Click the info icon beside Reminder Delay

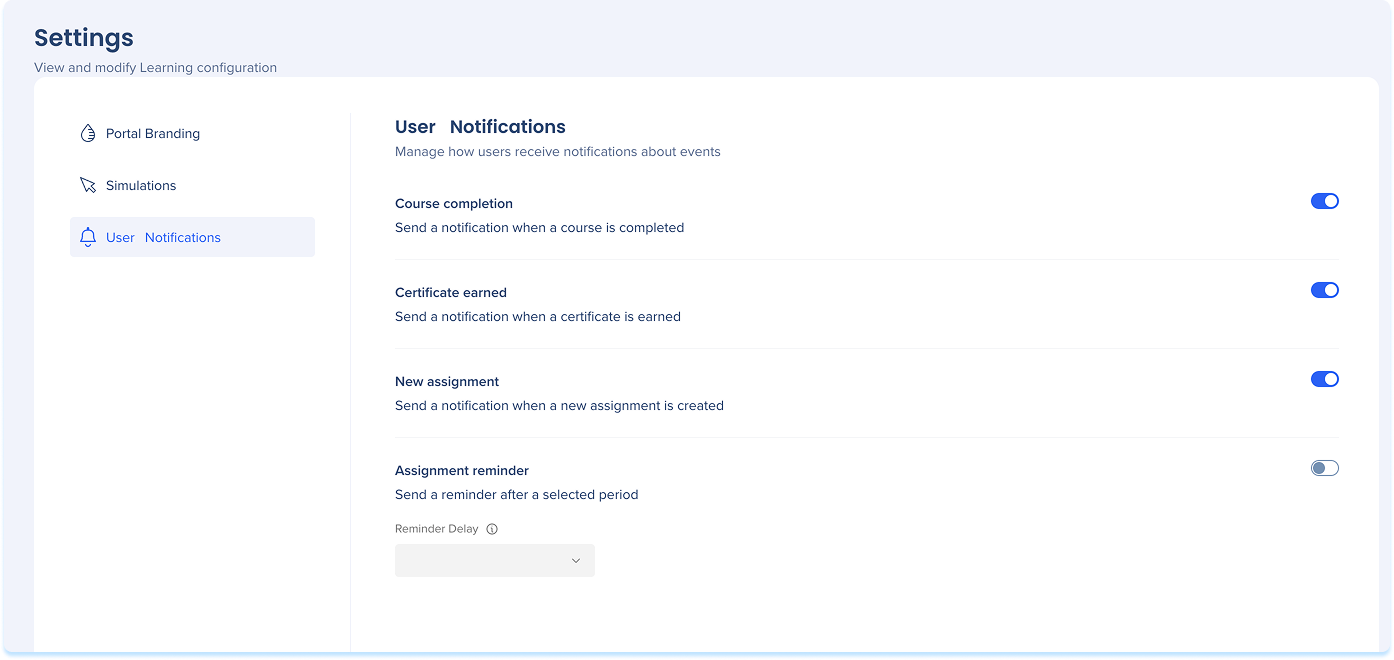(x=492, y=529)
